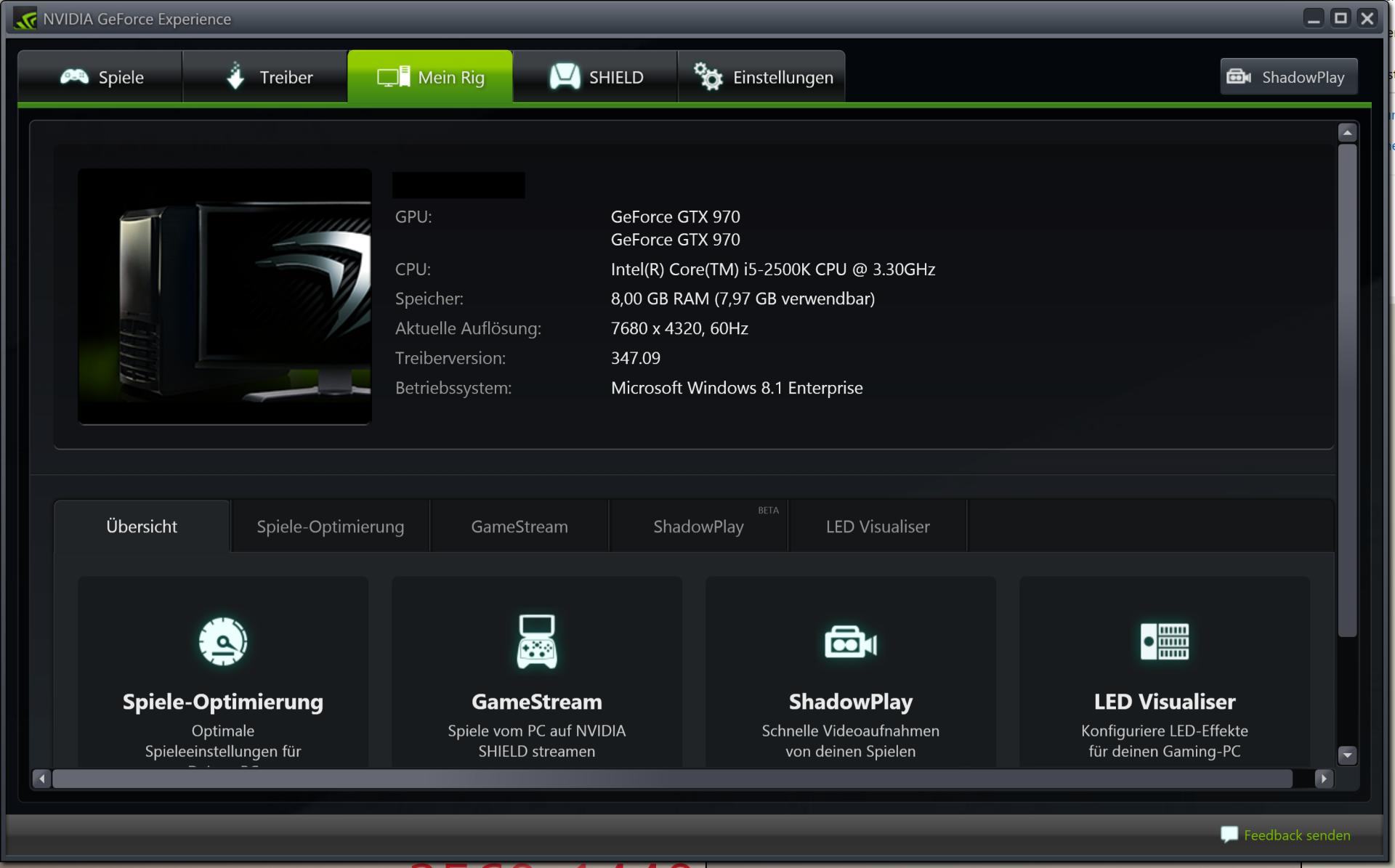Go to the Einstellungen tab
This screenshot has width=1395, height=868.
pos(761,77)
